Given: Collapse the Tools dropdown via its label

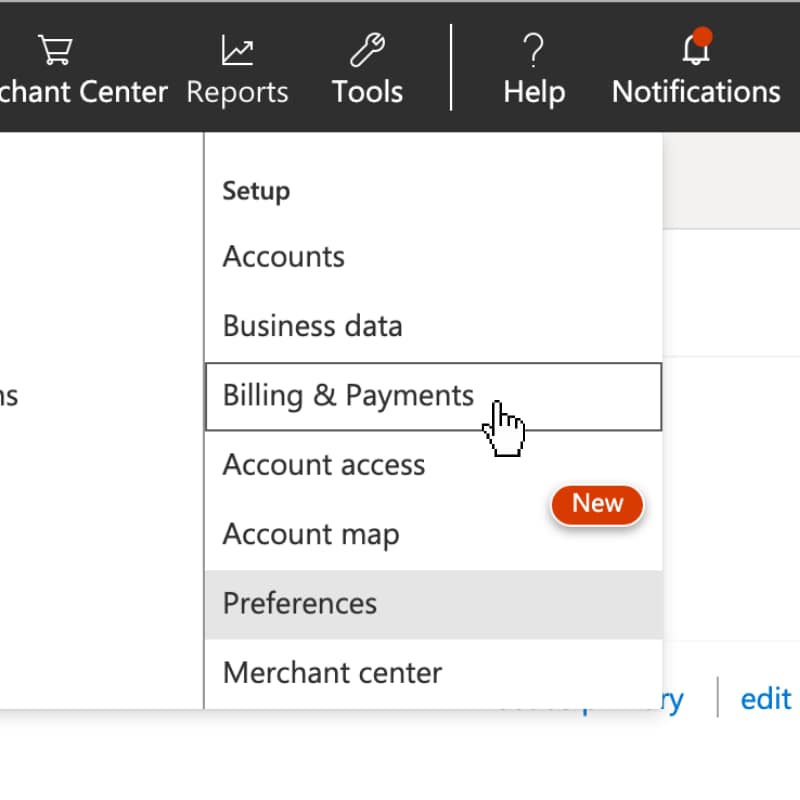Looking at the screenshot, I should coord(367,92).
